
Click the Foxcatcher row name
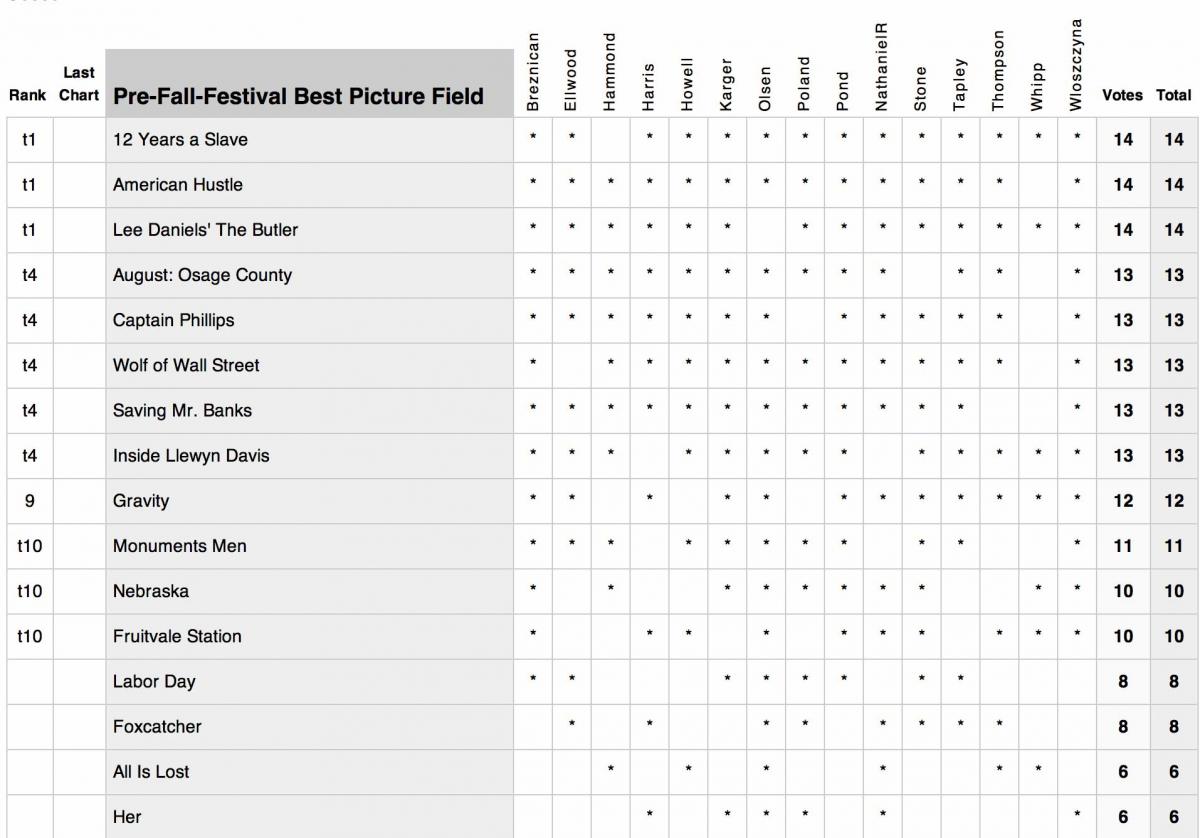[x=157, y=727]
